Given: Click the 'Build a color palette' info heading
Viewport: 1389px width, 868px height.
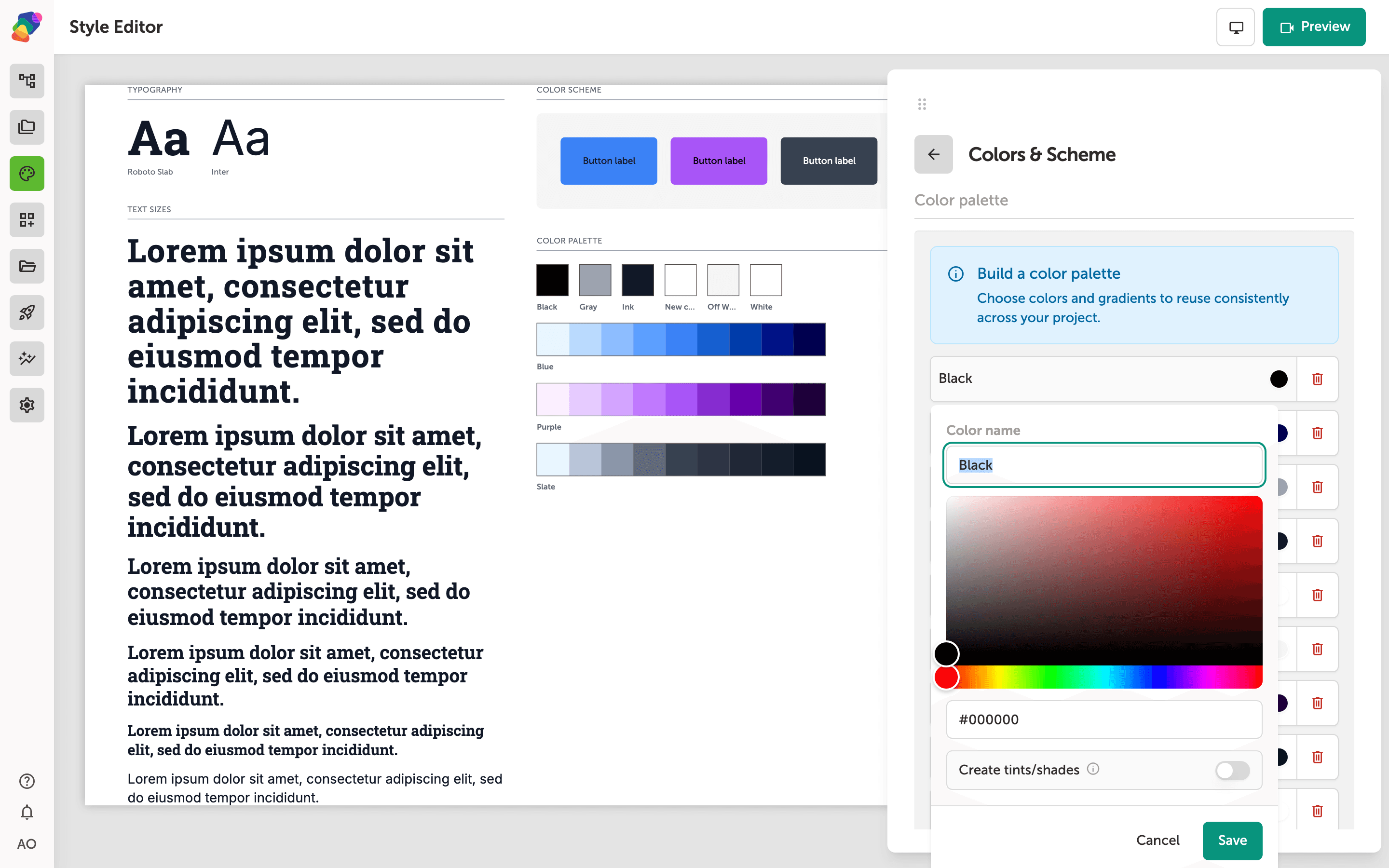Looking at the screenshot, I should (1049, 273).
